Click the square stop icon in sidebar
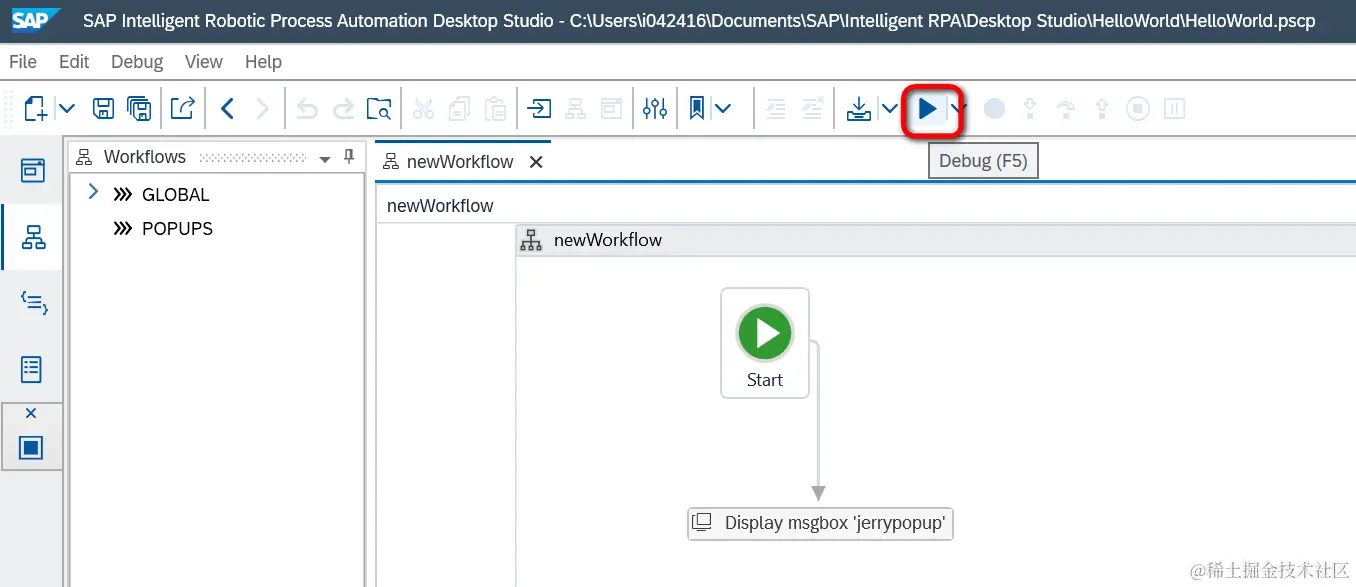 coord(31,447)
